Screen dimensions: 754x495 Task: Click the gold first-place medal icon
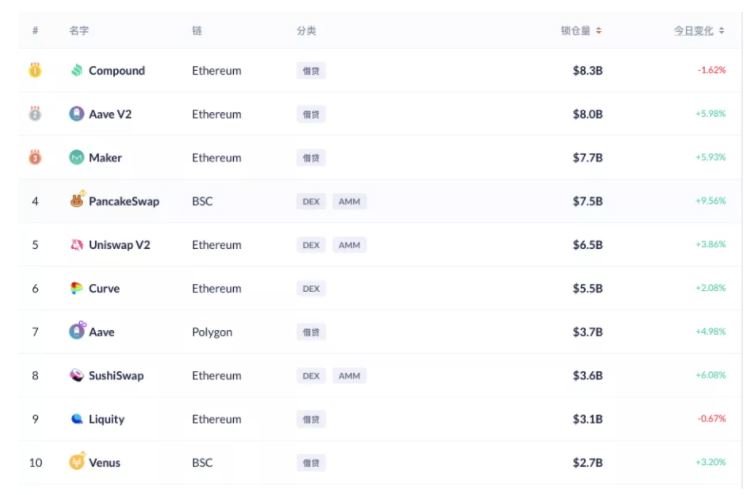(35, 70)
